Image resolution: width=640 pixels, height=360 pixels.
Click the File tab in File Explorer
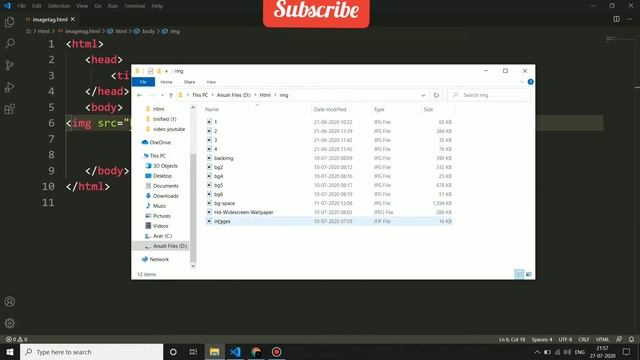pos(143,82)
